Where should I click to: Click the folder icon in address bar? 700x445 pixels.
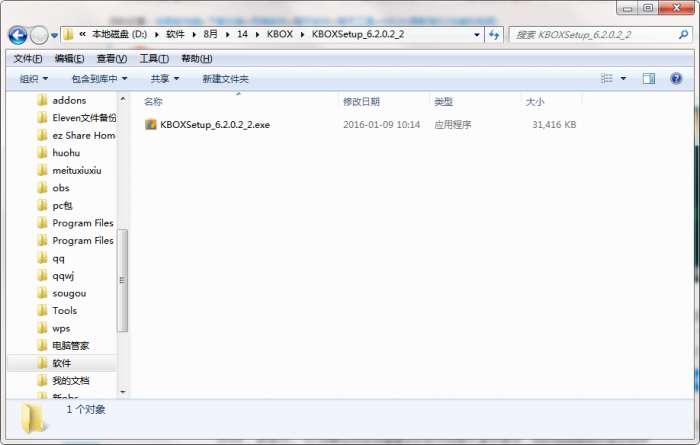click(68, 34)
